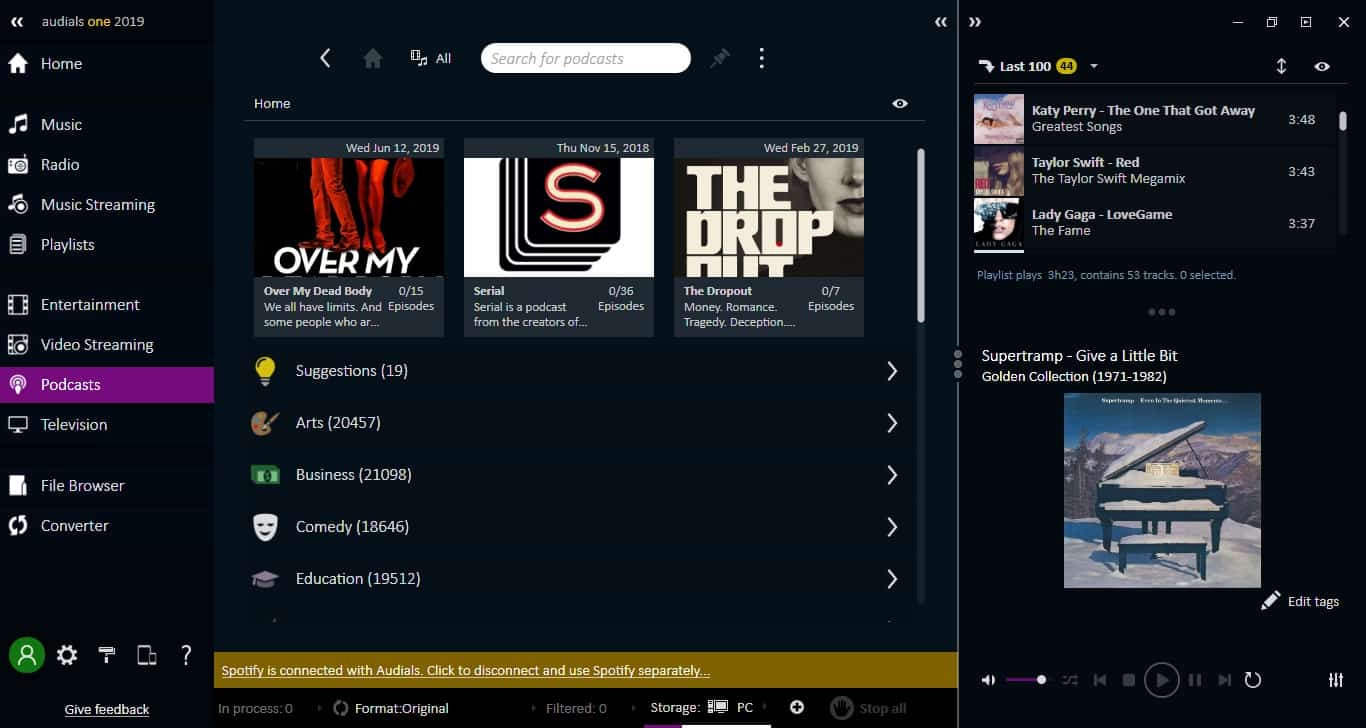Click the three dots divider handle above Supertramp
This screenshot has height=728, width=1366.
1162,312
